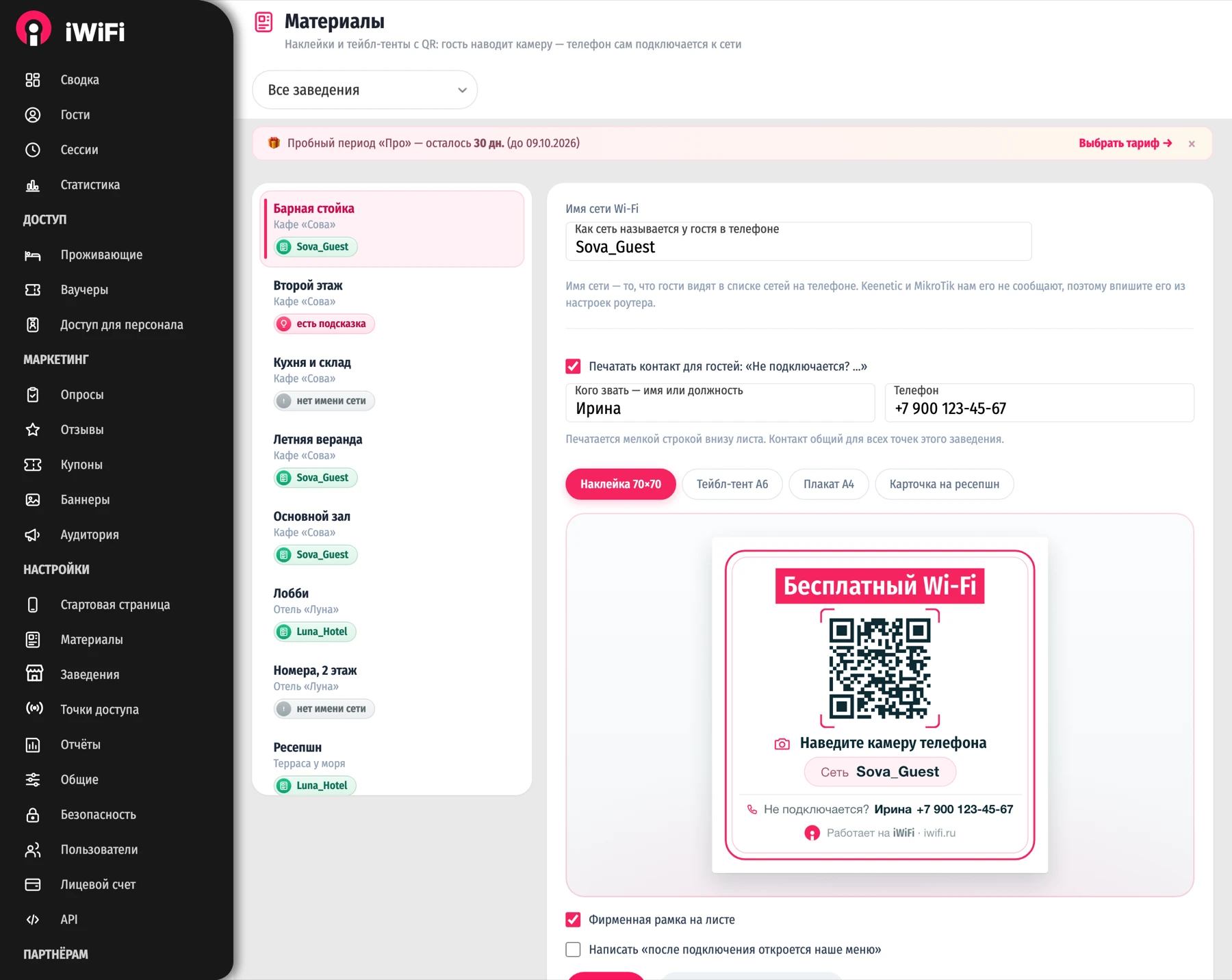Select the Карточка на ресепшн format
The height and width of the screenshot is (980, 1232).
coord(945,485)
